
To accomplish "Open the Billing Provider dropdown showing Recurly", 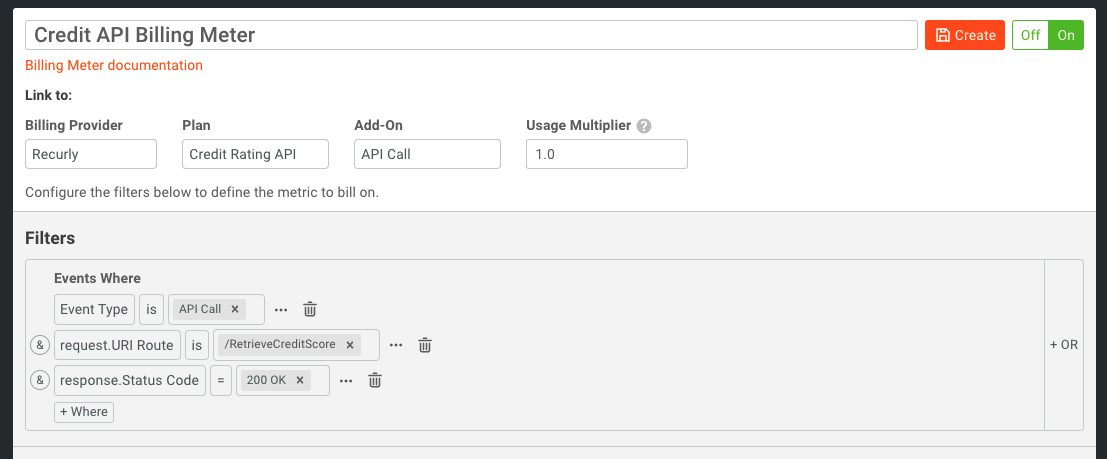I will [91, 154].
